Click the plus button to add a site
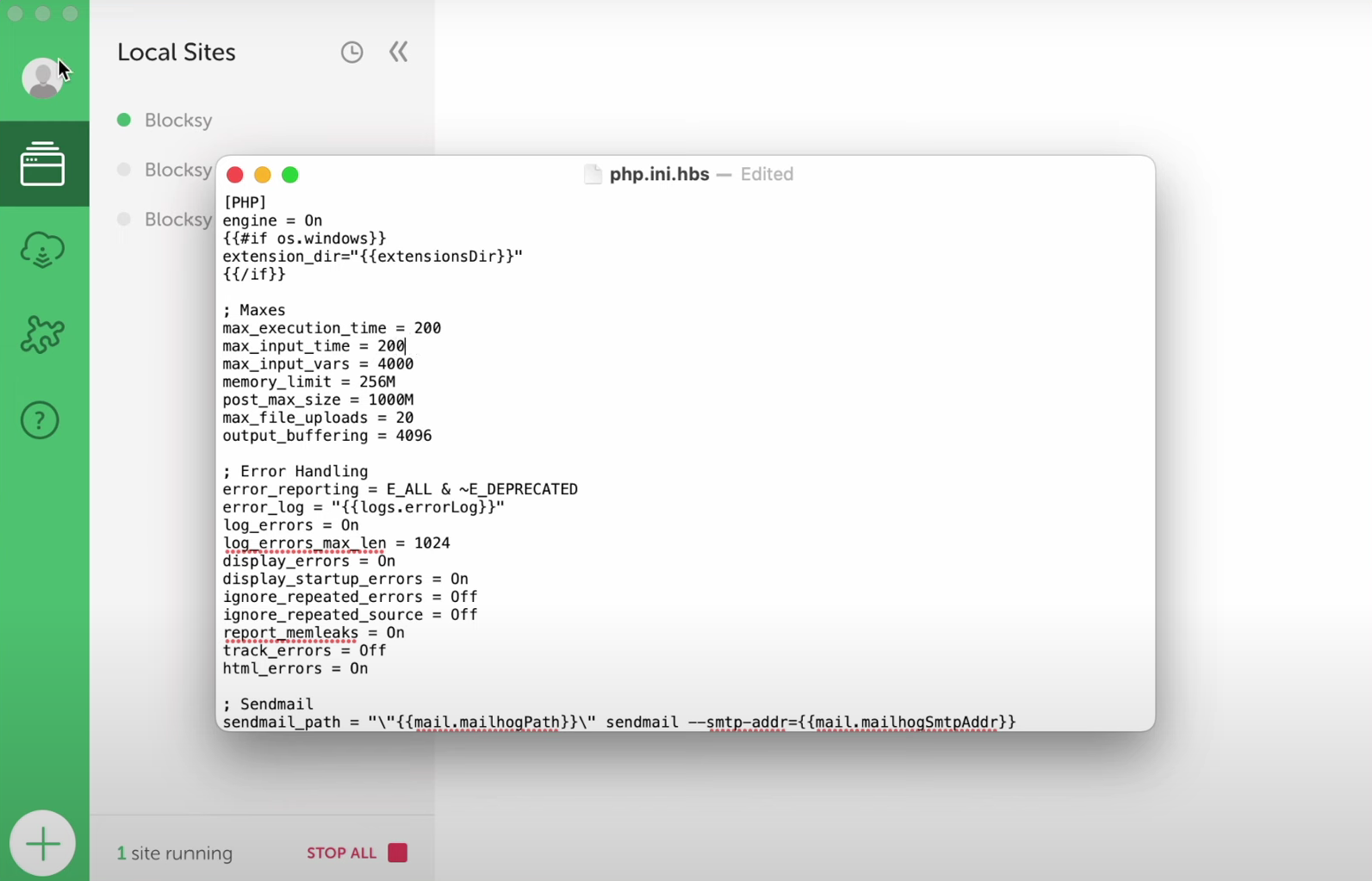Screen dimensions: 1372x881 (x=42, y=843)
